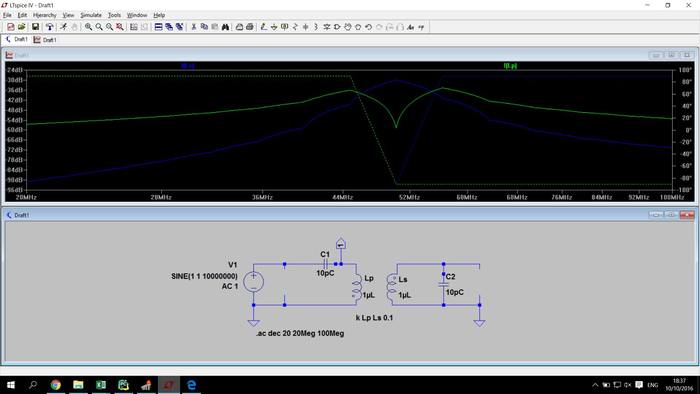Click the Print icon in toolbar
The height and width of the screenshot is (394, 700).
tap(250, 27)
